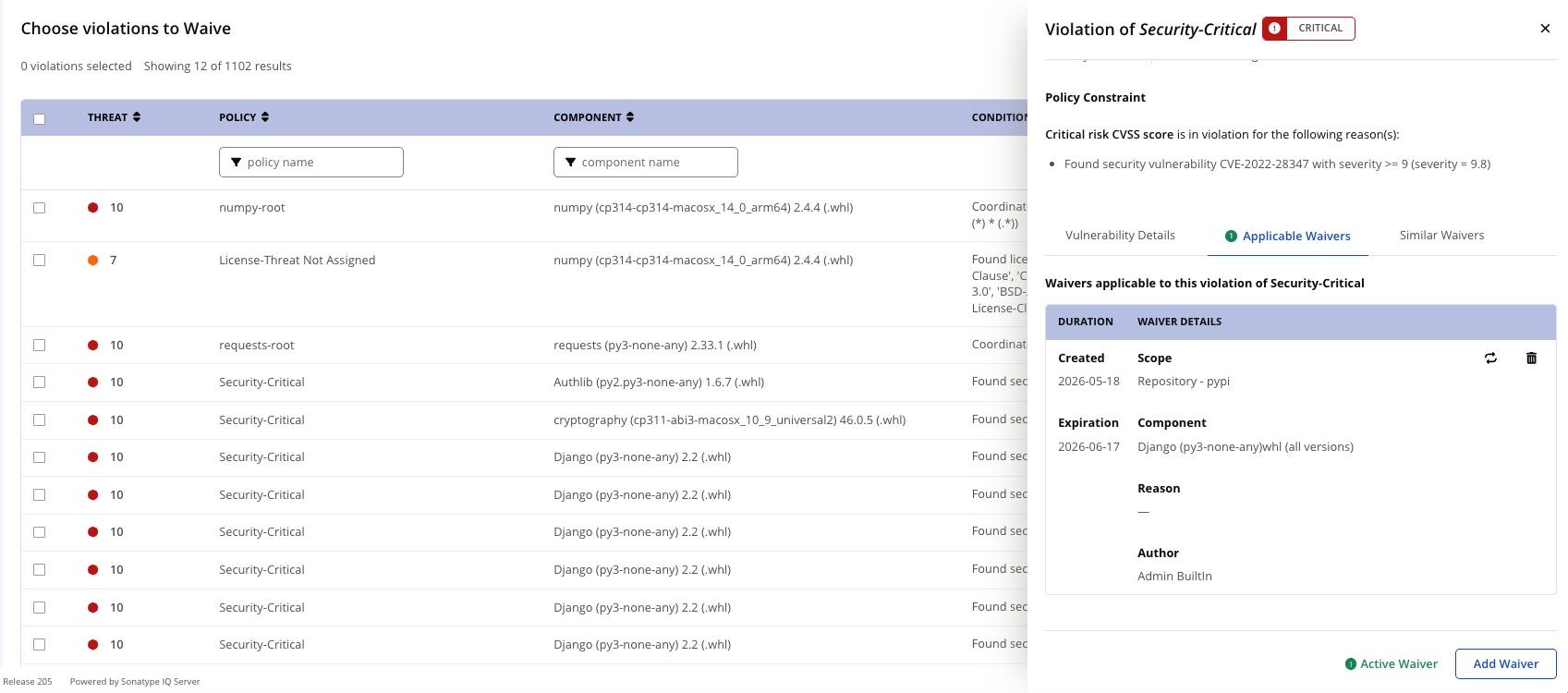This screenshot has width=1568, height=693.
Task: Click the funnel icon in component name filter
Action: (570, 163)
